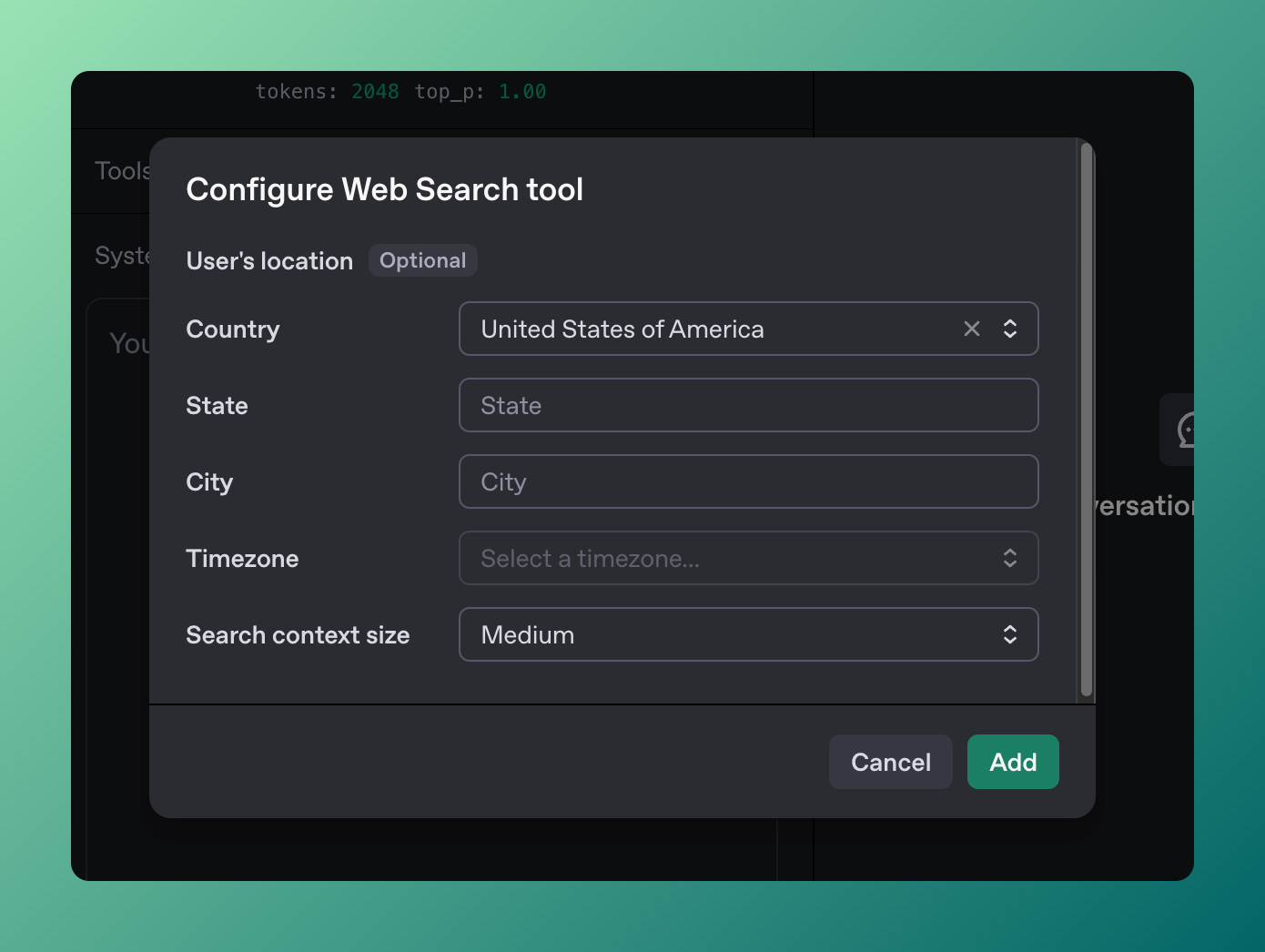Image resolution: width=1265 pixels, height=952 pixels.
Task: Clear the selected country with the X icon
Action: pyautogui.click(x=972, y=329)
